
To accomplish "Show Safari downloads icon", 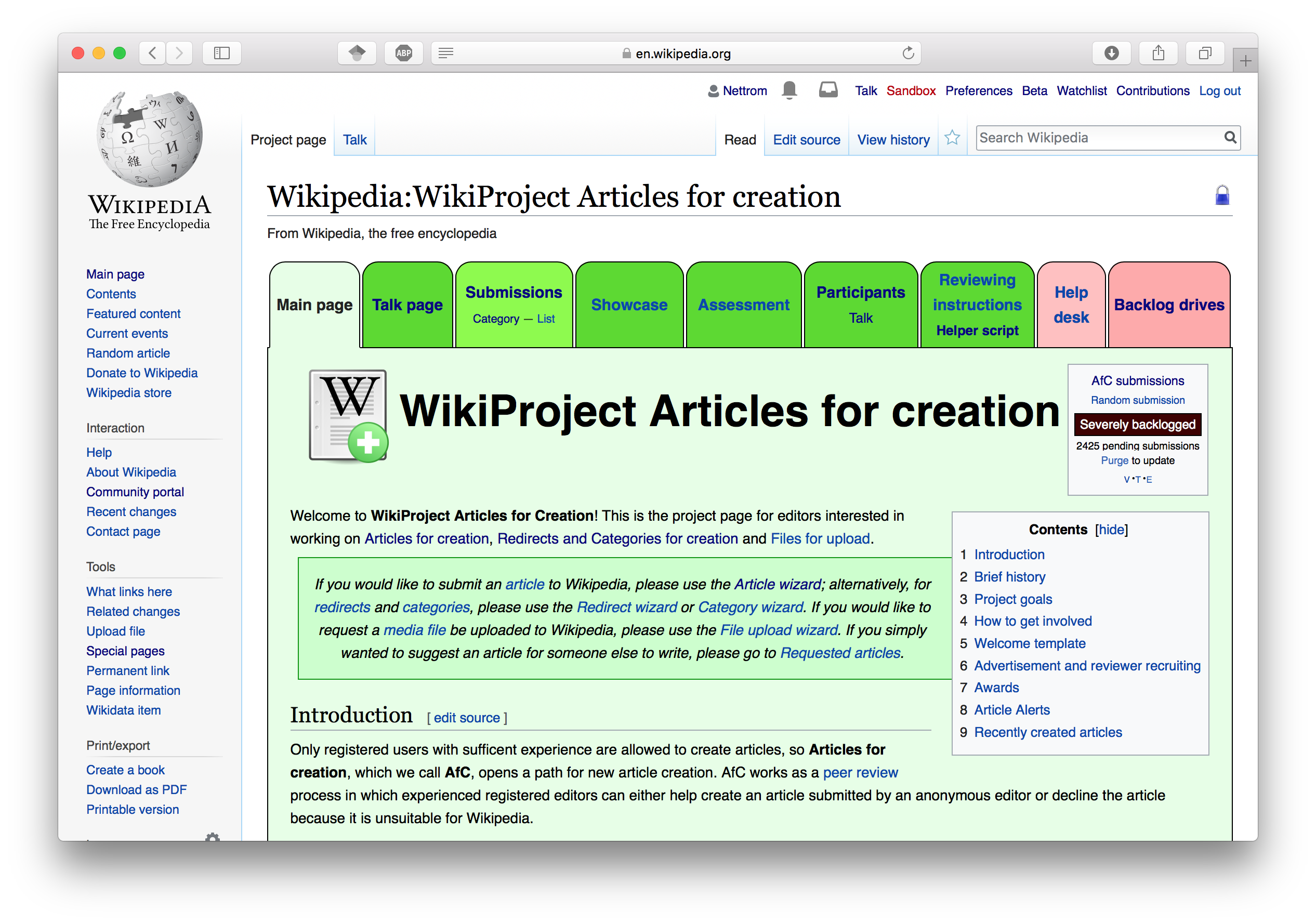I will coord(1111,54).
